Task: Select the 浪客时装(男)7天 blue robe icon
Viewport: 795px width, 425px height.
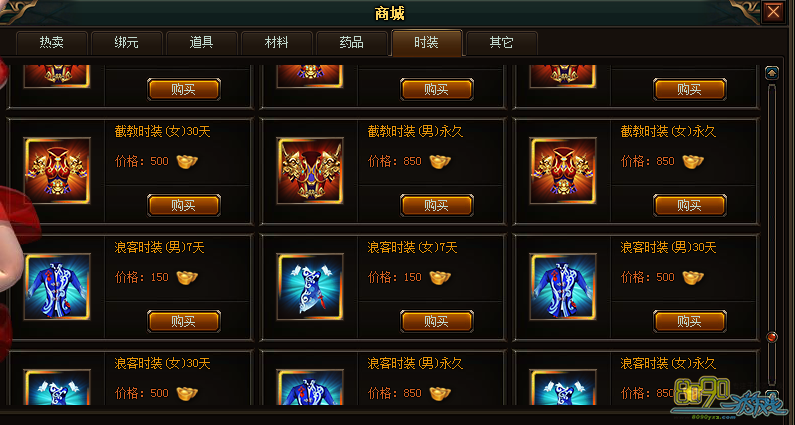Action: click(57, 287)
